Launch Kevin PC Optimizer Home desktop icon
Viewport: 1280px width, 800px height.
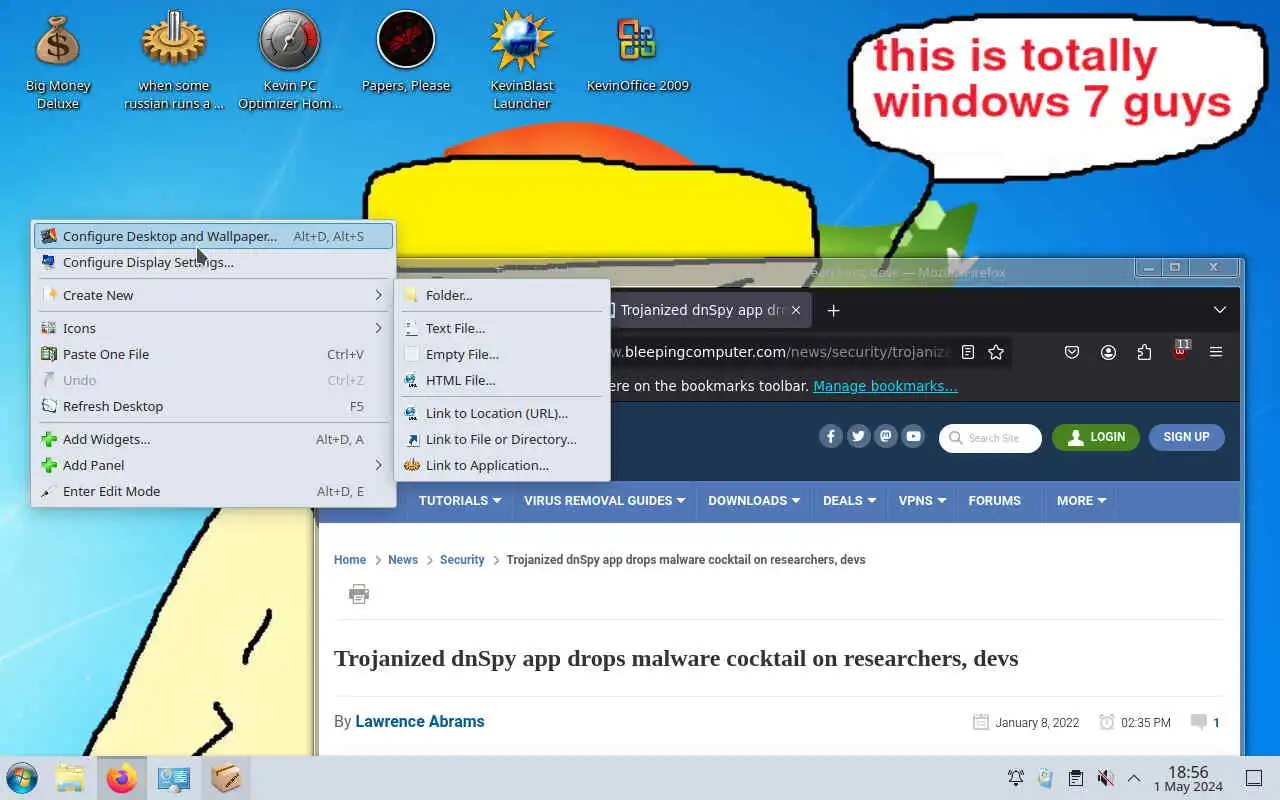click(x=290, y=60)
